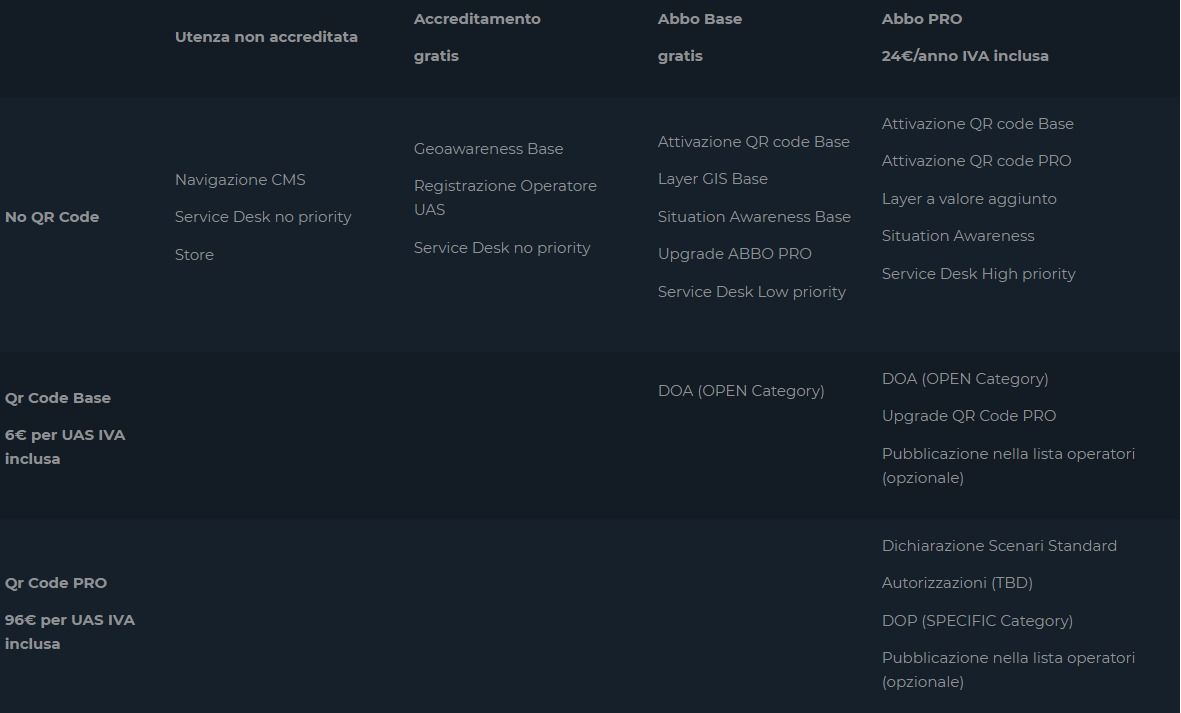Select 'Upgrade ABBO PRO' option
1181x713 pixels.
(x=735, y=254)
